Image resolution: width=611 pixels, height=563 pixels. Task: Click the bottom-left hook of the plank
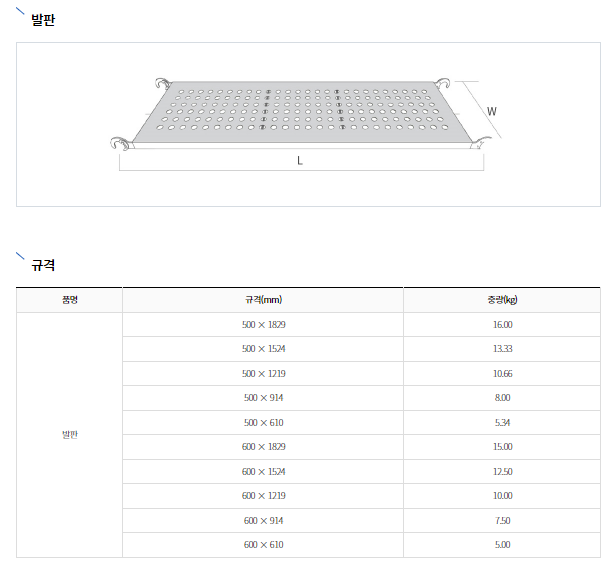click(x=121, y=143)
